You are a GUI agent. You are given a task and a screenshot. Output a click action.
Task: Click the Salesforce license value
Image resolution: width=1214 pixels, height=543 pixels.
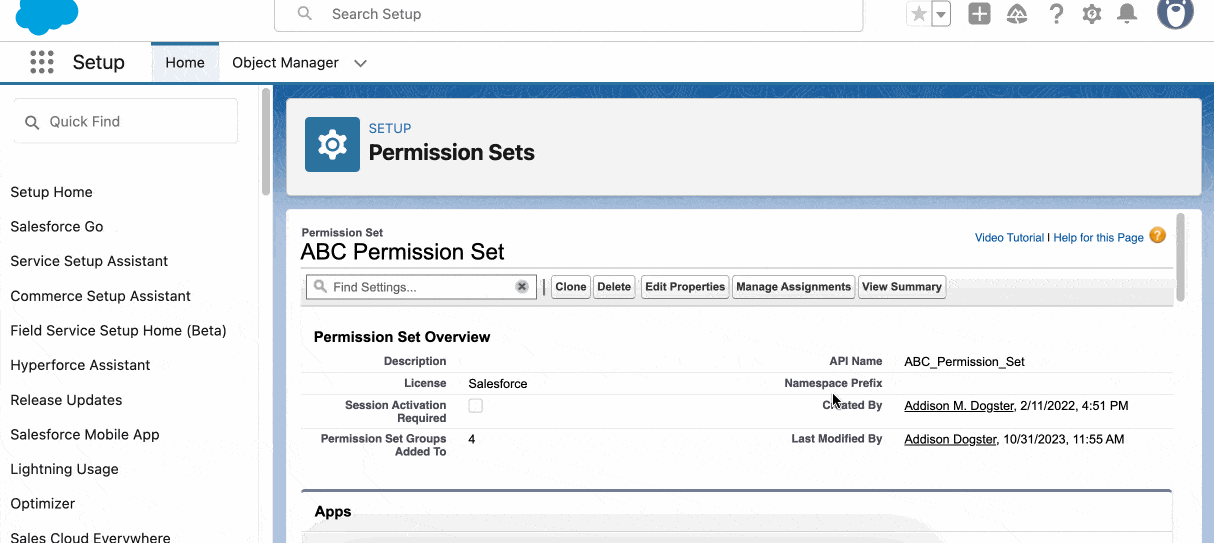coord(498,384)
